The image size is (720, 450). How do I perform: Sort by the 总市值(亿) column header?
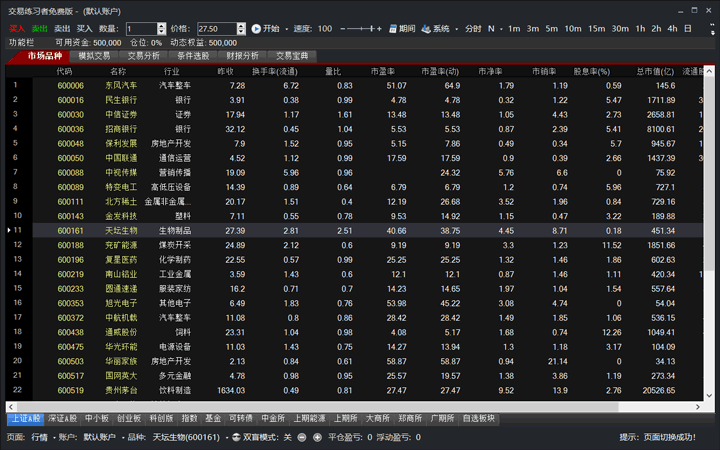(655, 72)
